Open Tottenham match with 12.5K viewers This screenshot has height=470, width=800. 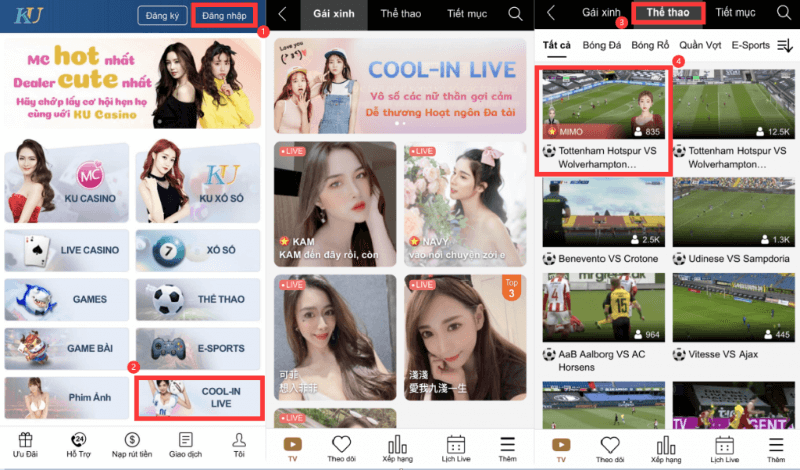[734, 120]
